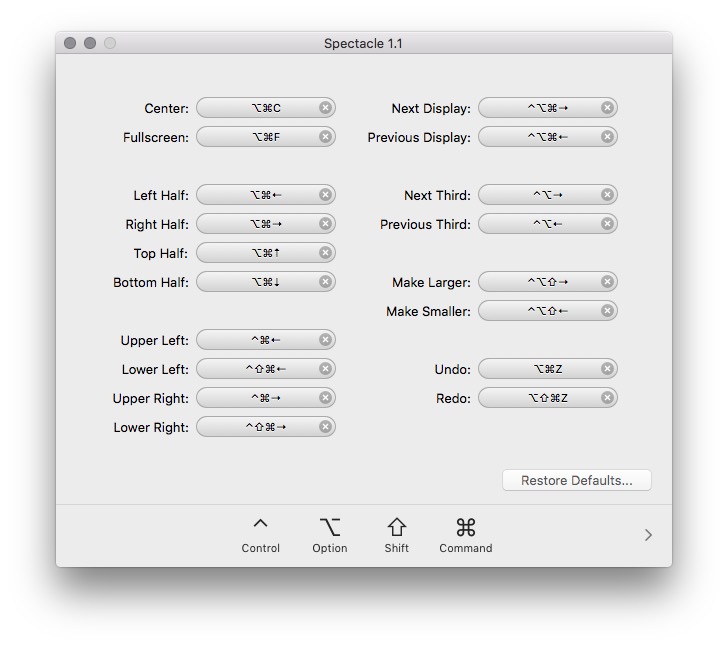Clear the Next Display shortcut X icon

[607, 108]
